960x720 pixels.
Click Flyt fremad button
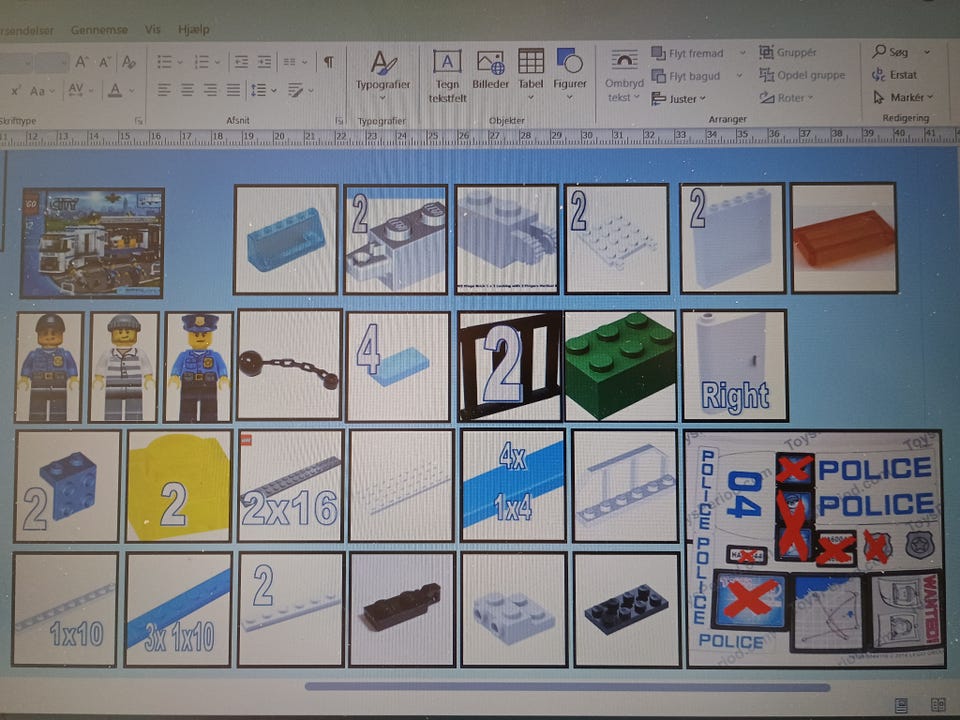click(x=688, y=53)
